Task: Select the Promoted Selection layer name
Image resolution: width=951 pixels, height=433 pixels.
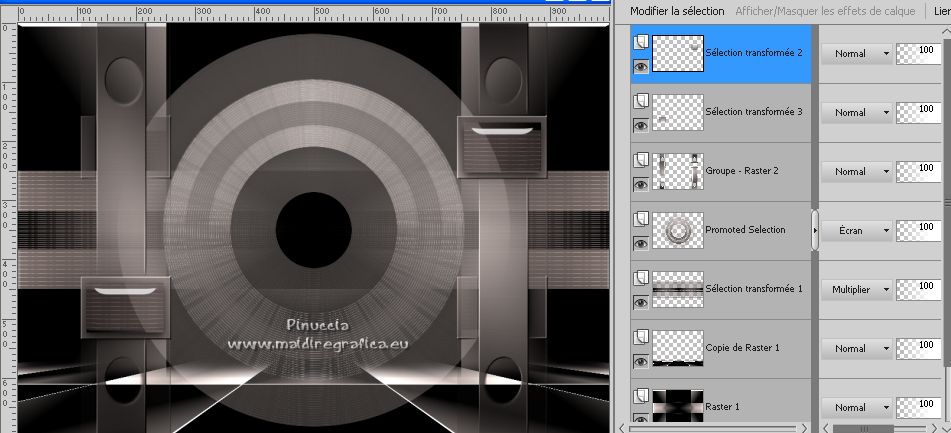Action: coord(745,229)
